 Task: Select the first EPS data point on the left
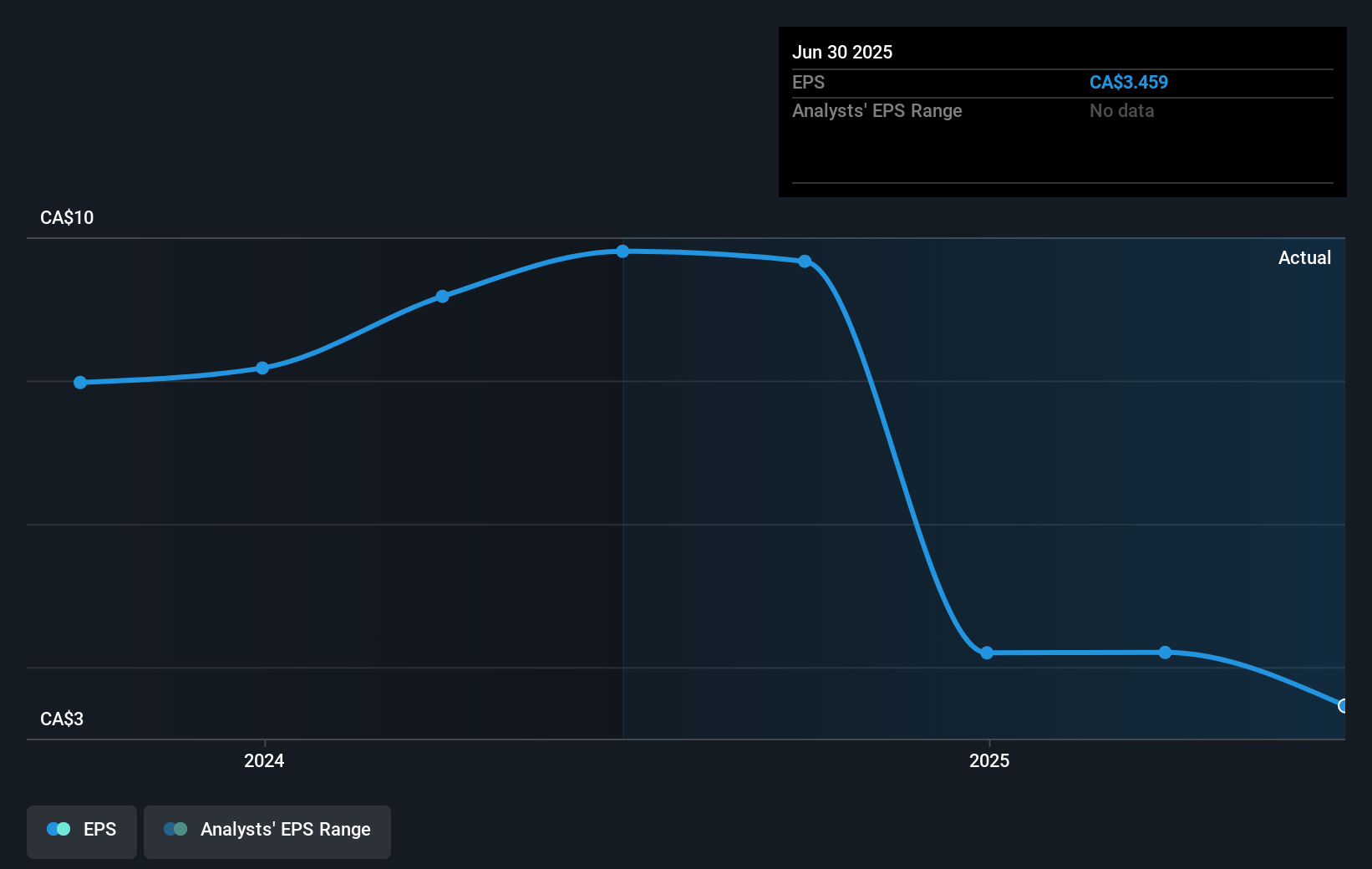(x=80, y=383)
